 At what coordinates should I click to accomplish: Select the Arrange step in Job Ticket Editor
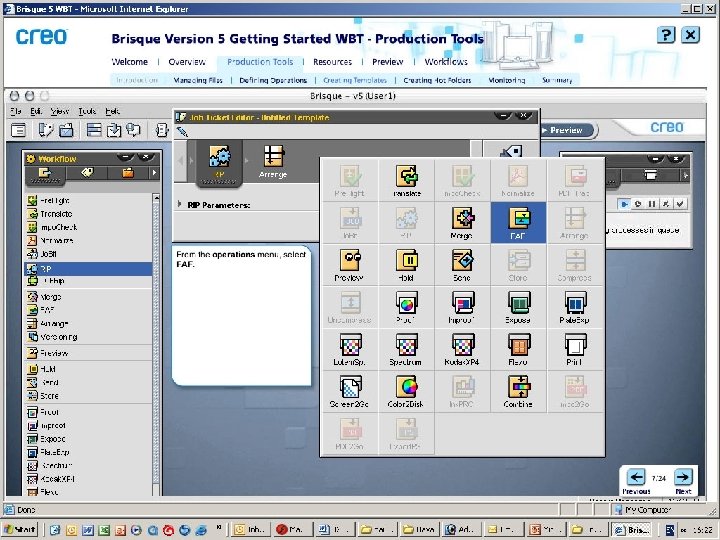(x=273, y=162)
